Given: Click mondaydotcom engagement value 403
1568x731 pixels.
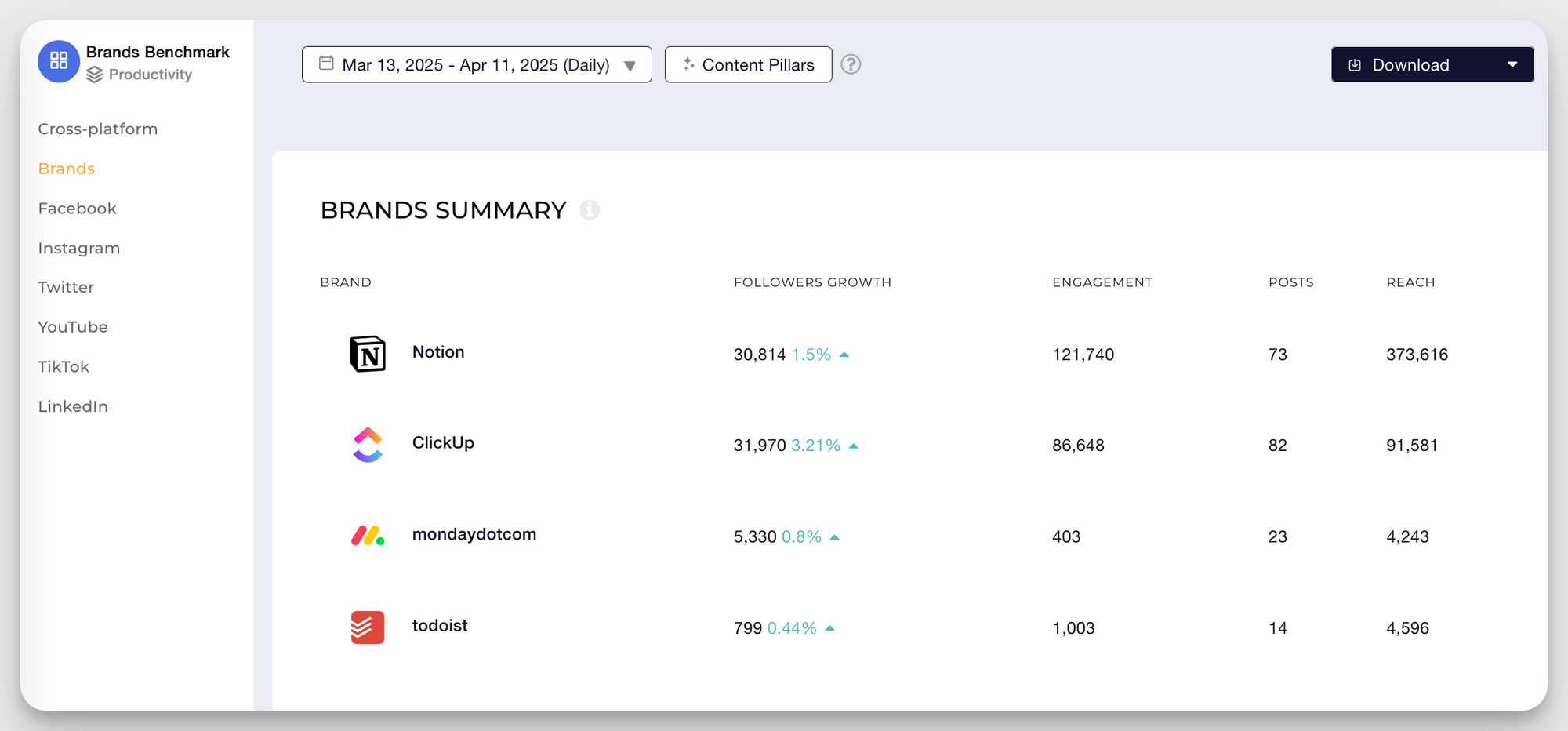Looking at the screenshot, I should (x=1066, y=537).
